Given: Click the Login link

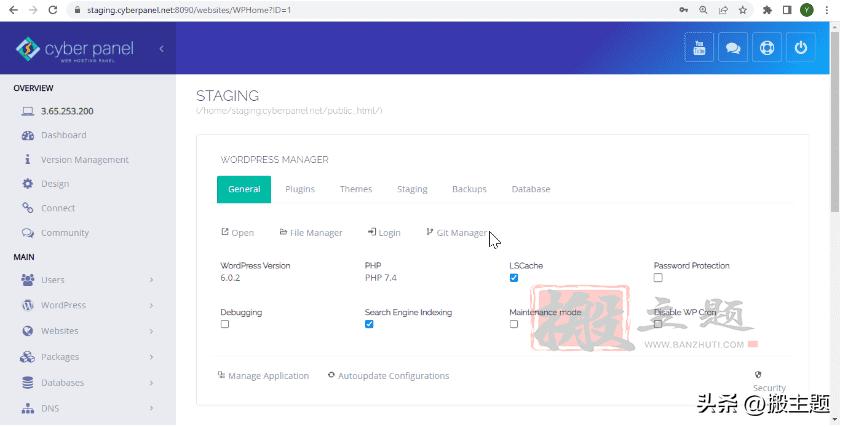Looking at the screenshot, I should pos(384,233).
